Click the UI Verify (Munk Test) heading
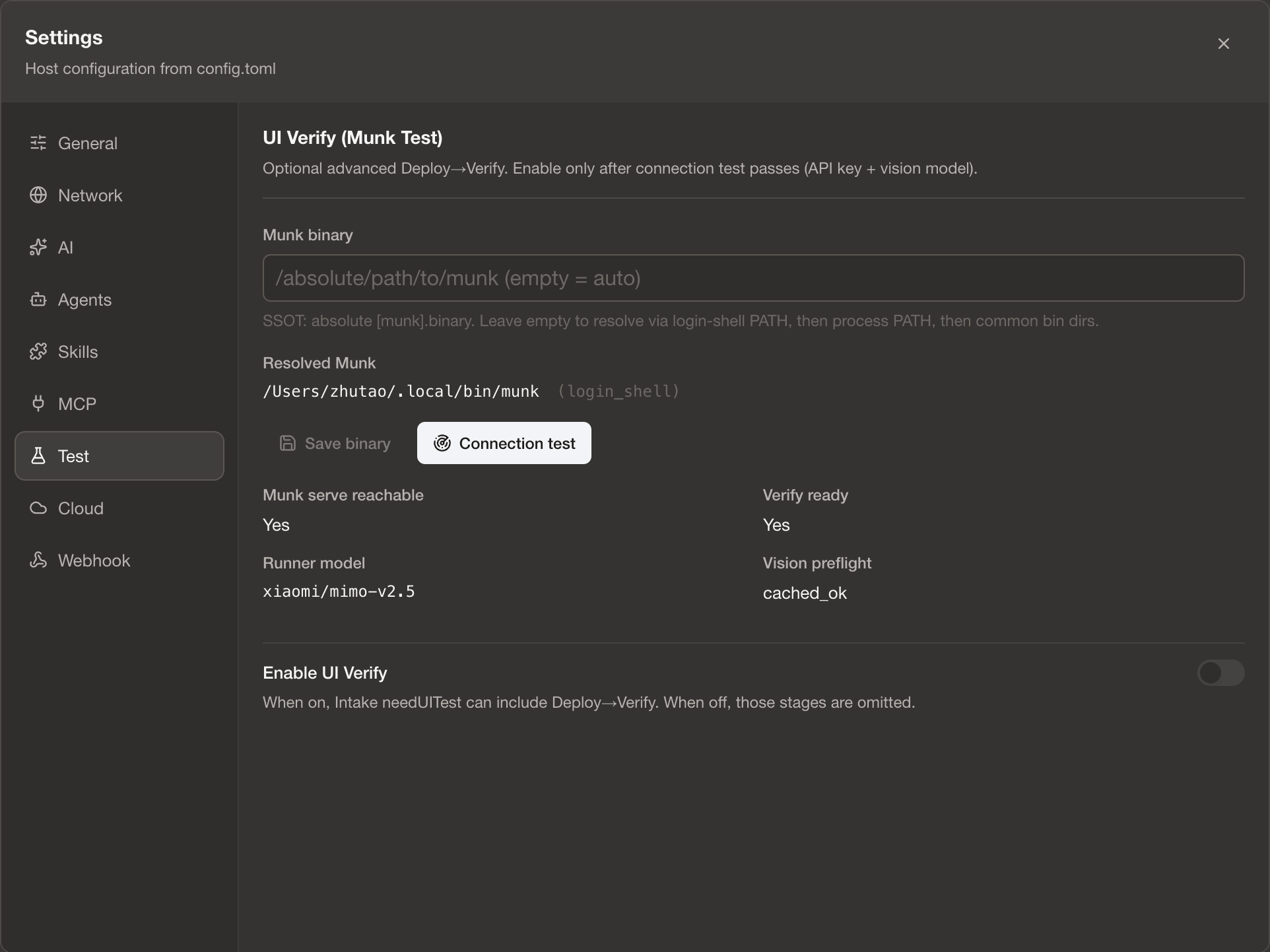The width and height of the screenshot is (1270, 952). [352, 137]
